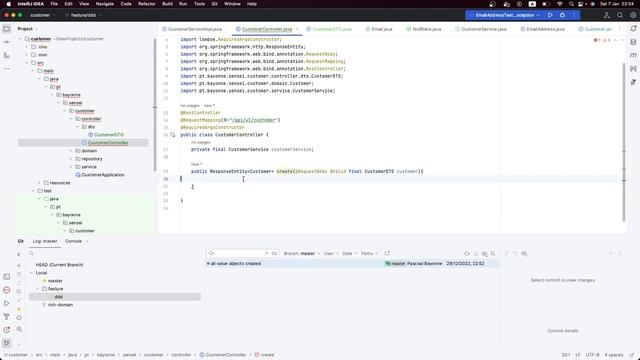Viewport: 640px width, 360px height.
Task: Toggle regex option in Git log search
Action: click(267, 253)
